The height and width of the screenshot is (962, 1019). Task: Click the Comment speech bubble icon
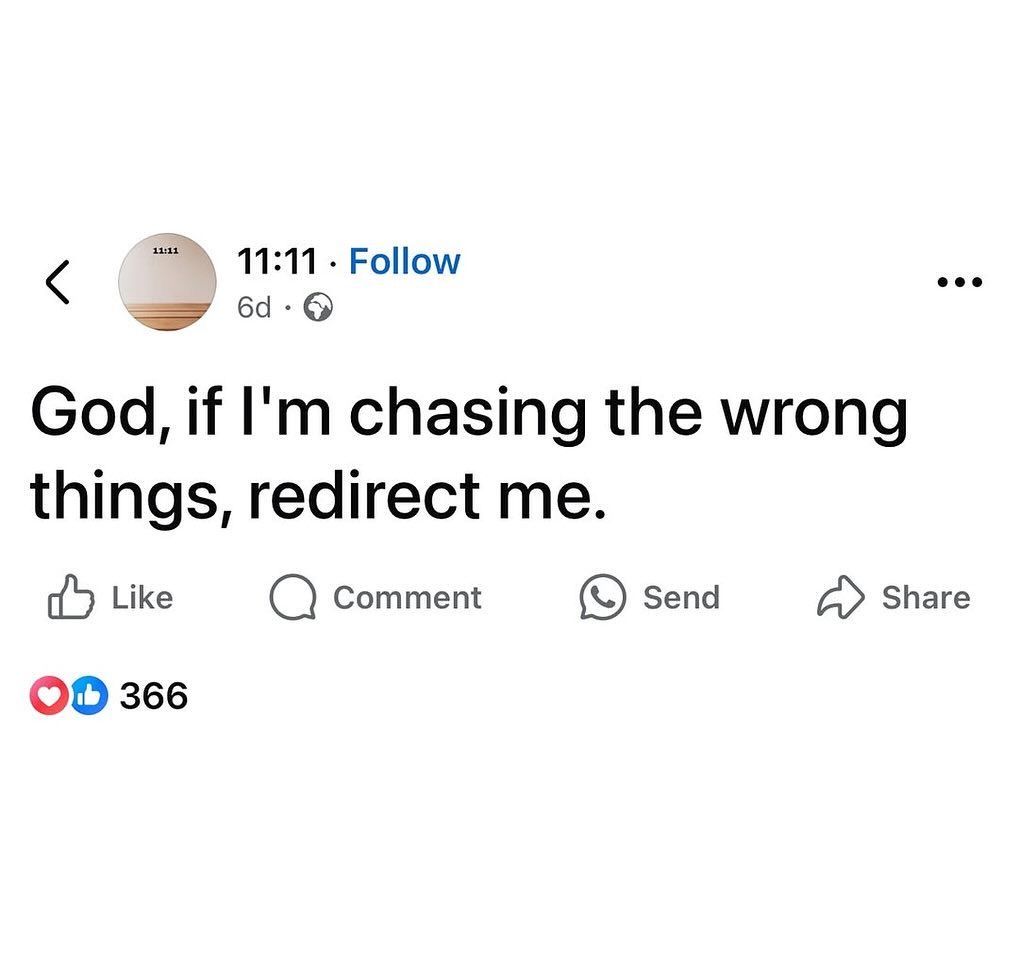tap(293, 598)
